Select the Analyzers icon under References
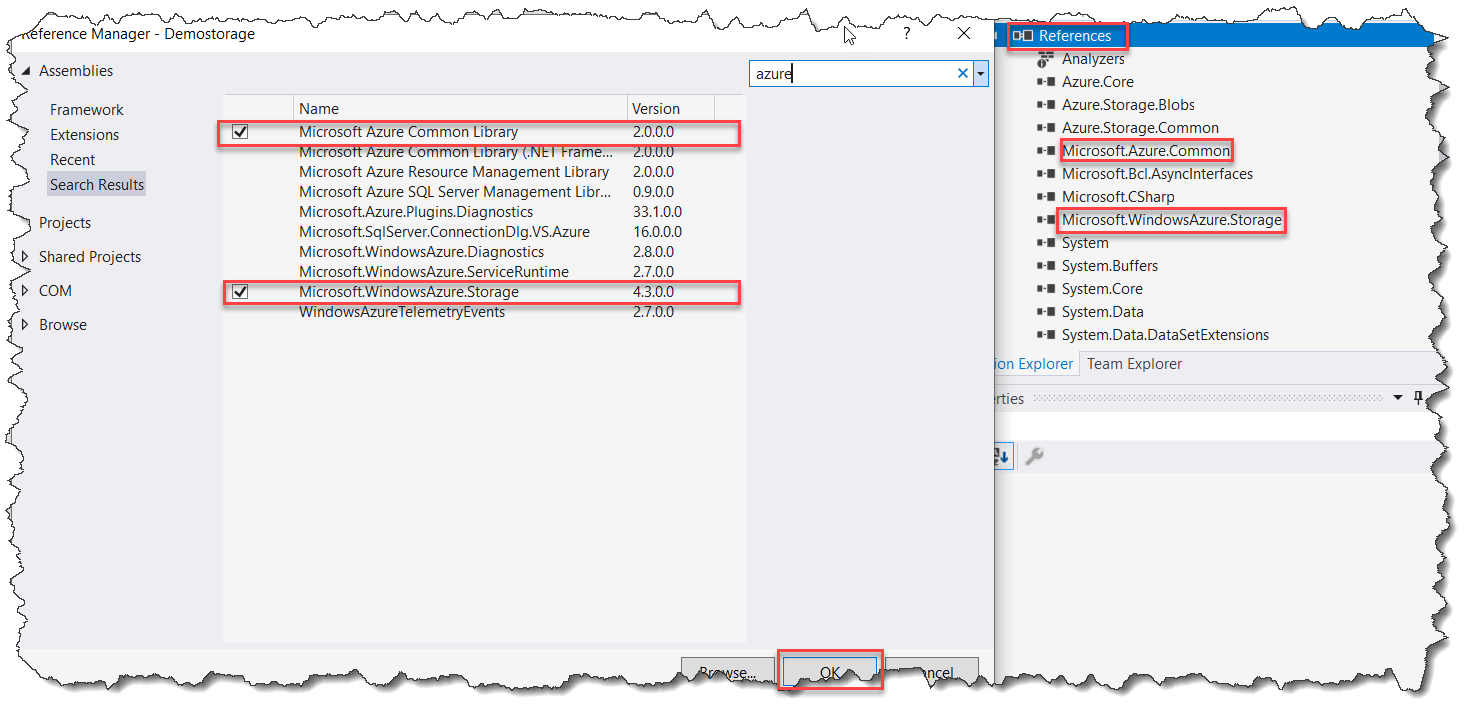Viewport: 1472px width, 713px height. (x=1043, y=58)
